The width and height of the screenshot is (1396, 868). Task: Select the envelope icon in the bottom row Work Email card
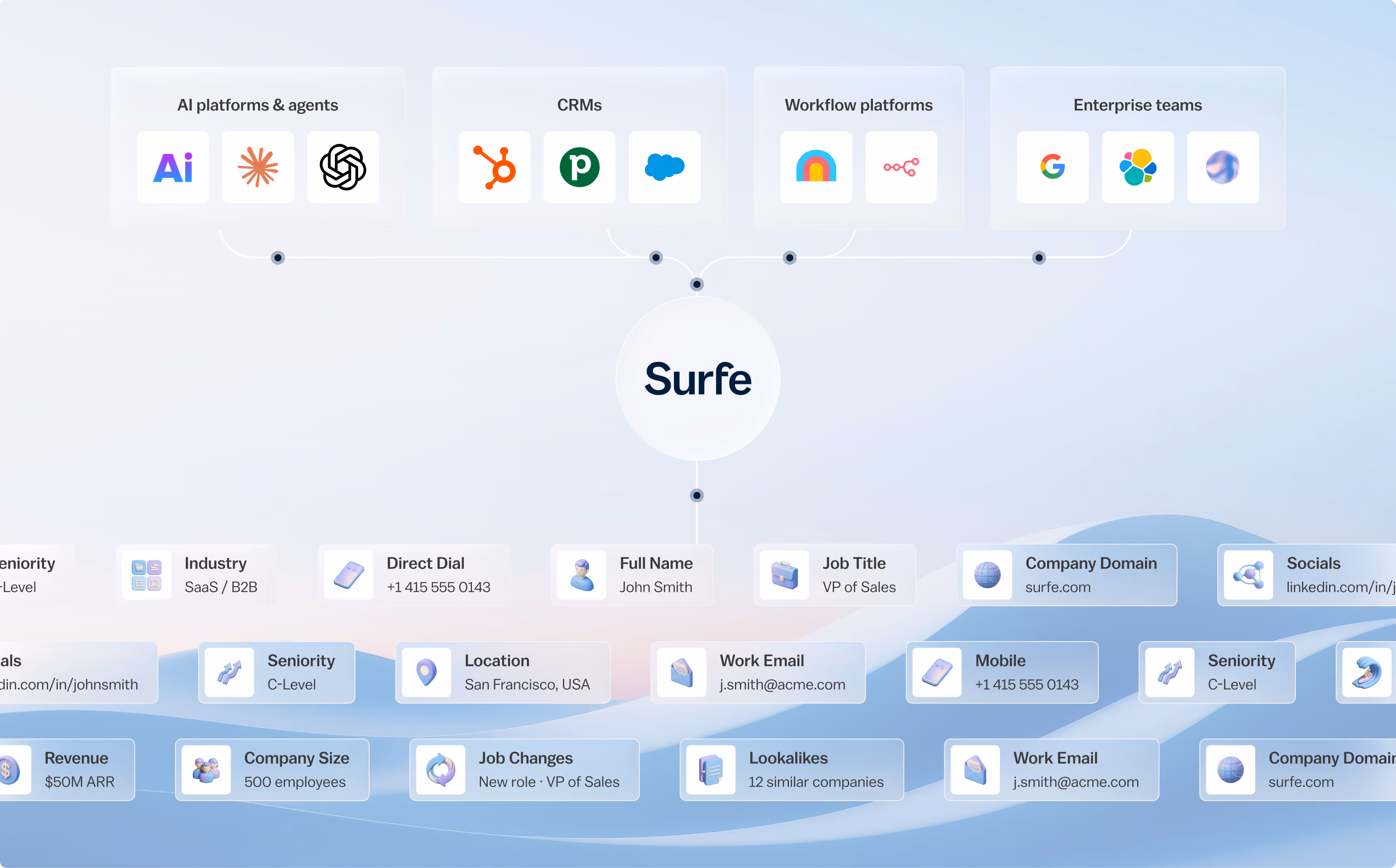(975, 770)
